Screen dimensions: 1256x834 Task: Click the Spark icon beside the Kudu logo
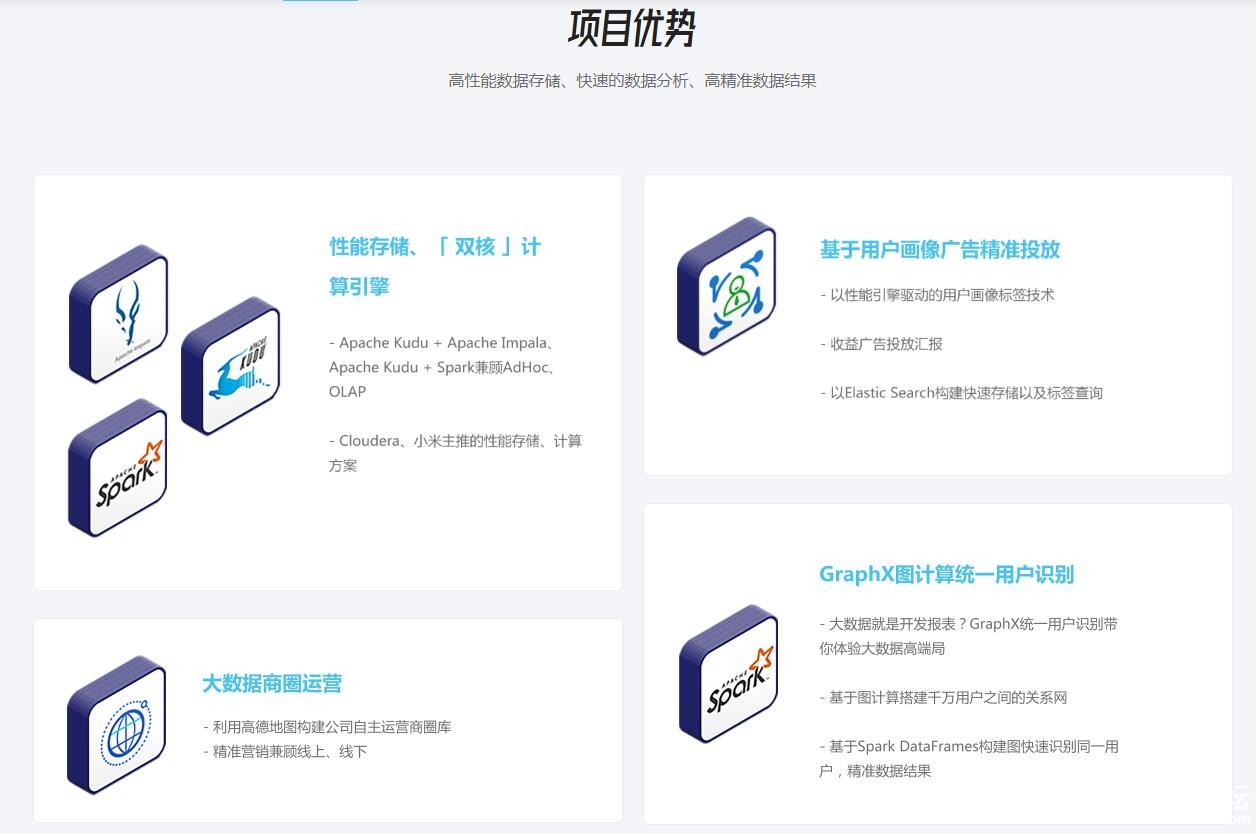(117, 467)
